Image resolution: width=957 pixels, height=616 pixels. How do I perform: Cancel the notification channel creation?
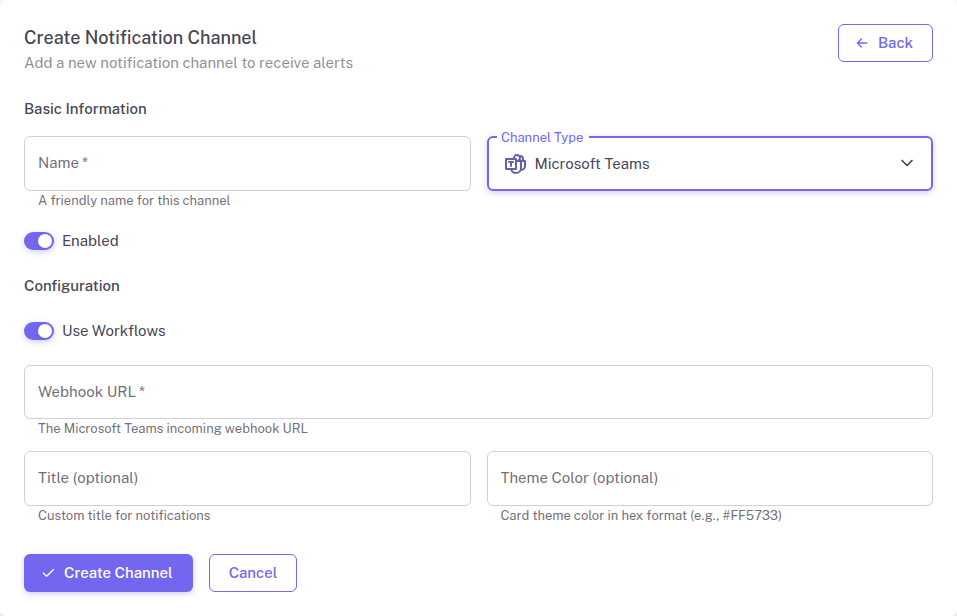tap(252, 573)
